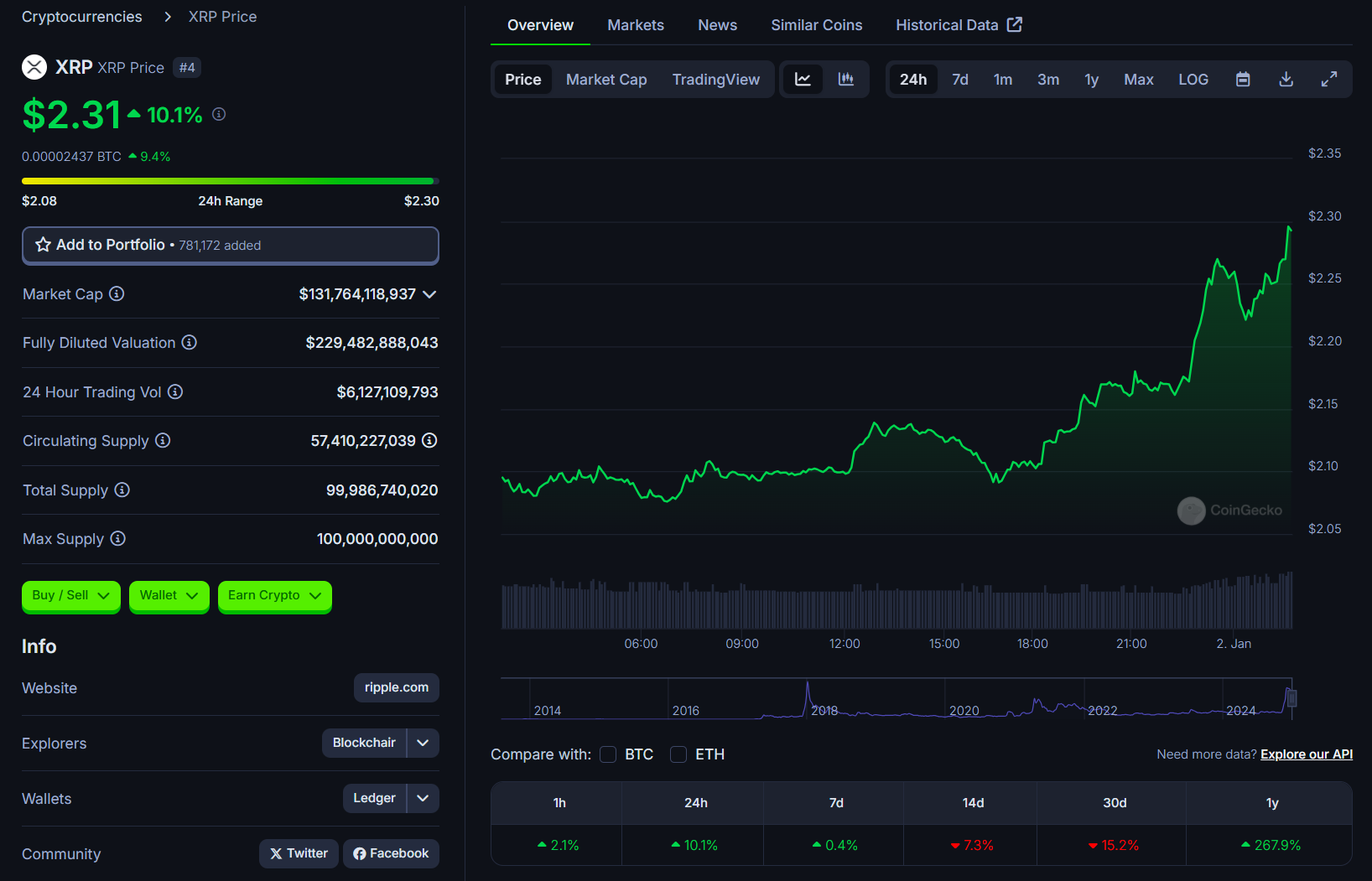Open the Similar Coins tab
Screen dimensions: 1372x881
coord(817,25)
